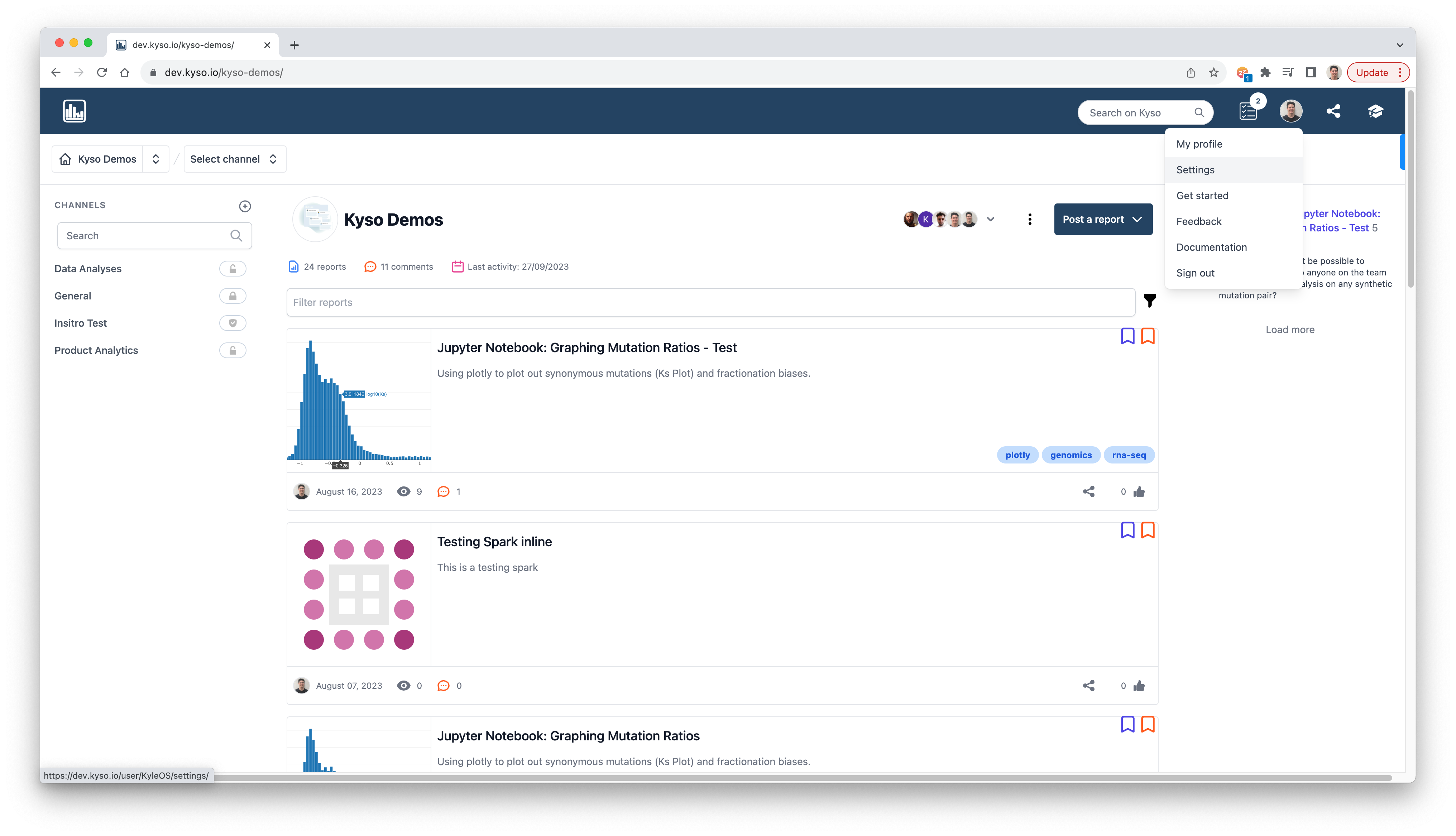Image resolution: width=1456 pixels, height=836 pixels.
Task: Click the Kyso logo home icon
Action: coord(74,111)
